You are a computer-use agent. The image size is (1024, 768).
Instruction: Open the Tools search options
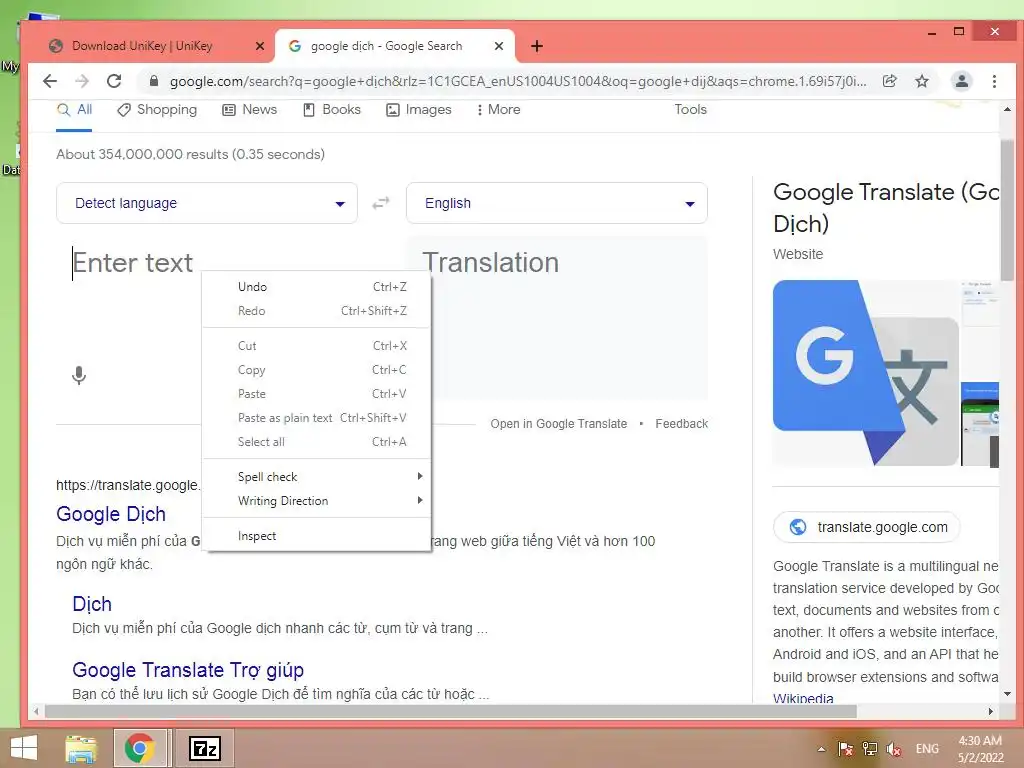pyautogui.click(x=690, y=110)
